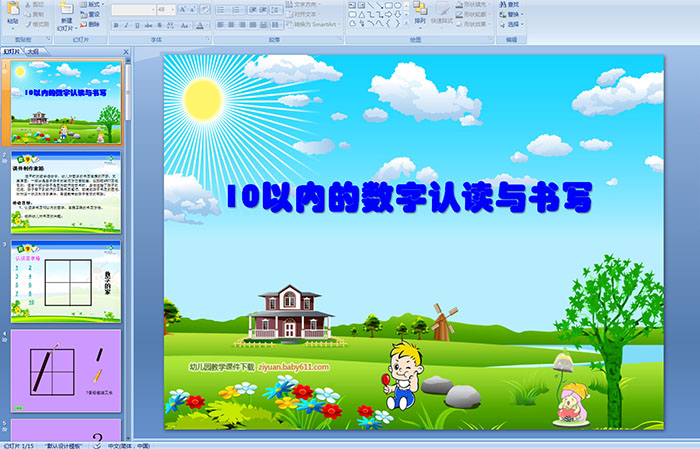Open the Paragraph group dialog launcher
Screen dimensions: 700x449
coord(340,39)
